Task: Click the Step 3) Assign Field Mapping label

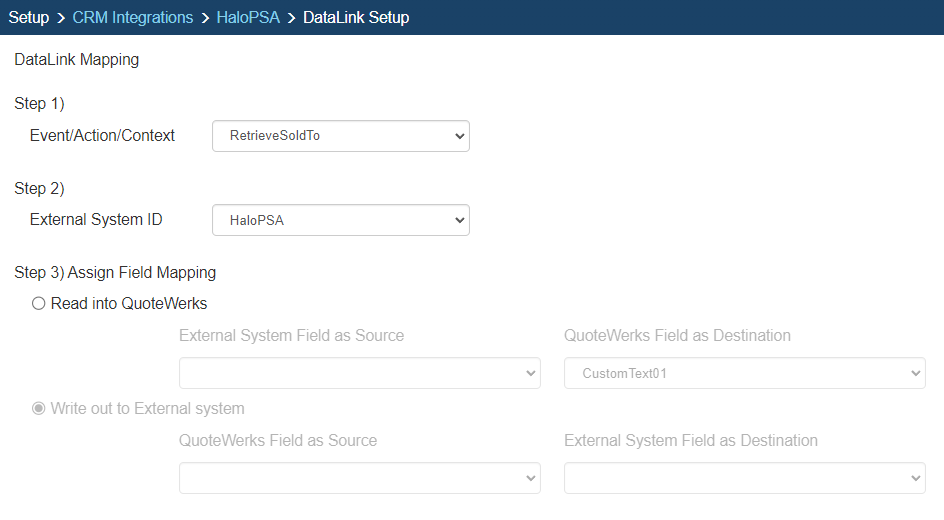Action: (115, 272)
